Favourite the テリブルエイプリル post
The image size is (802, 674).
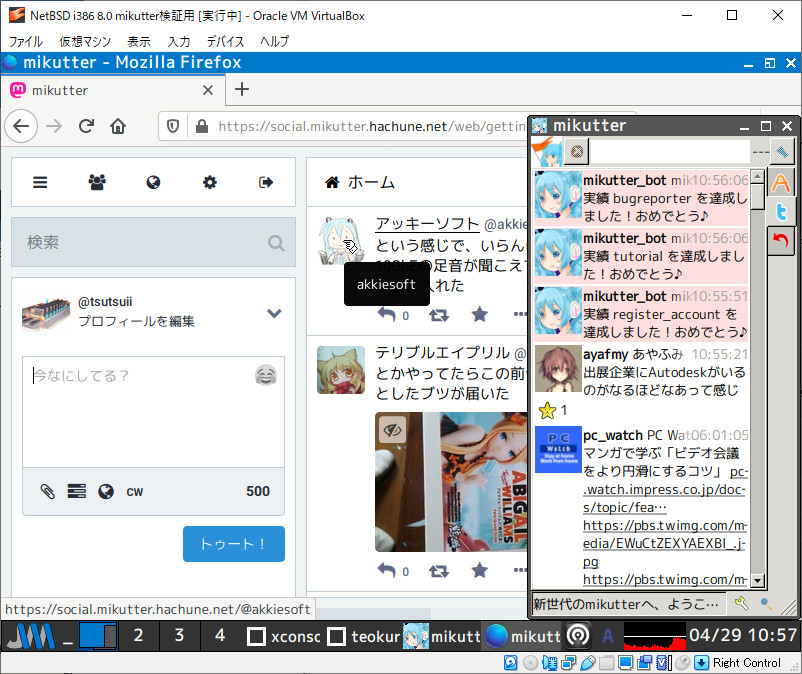(480, 570)
